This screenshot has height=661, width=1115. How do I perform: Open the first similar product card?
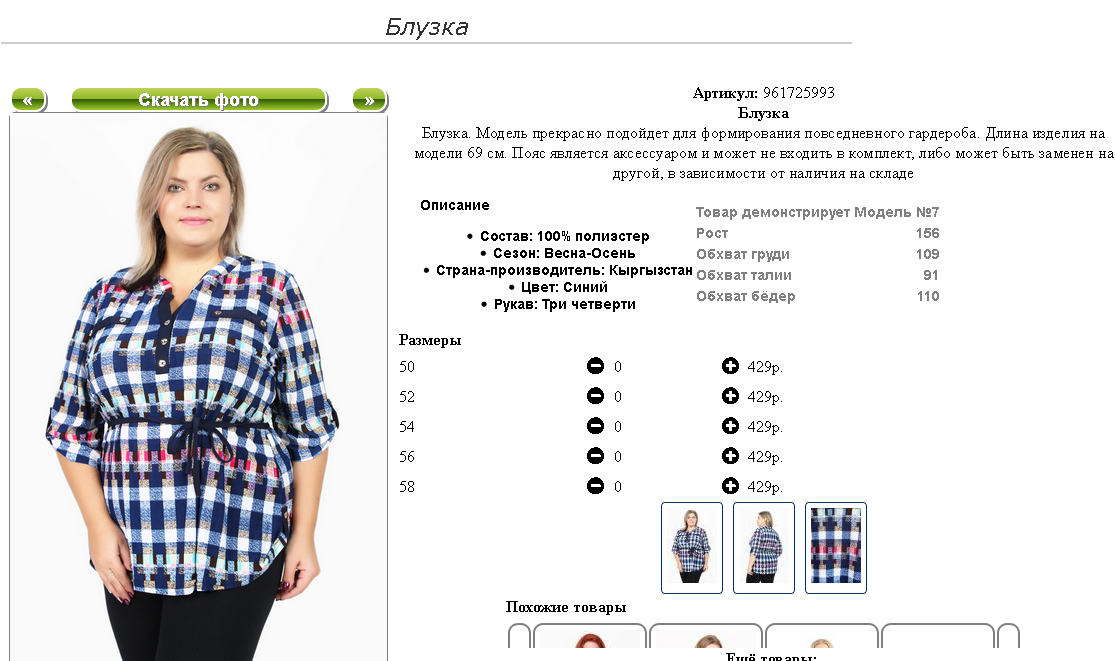point(589,636)
